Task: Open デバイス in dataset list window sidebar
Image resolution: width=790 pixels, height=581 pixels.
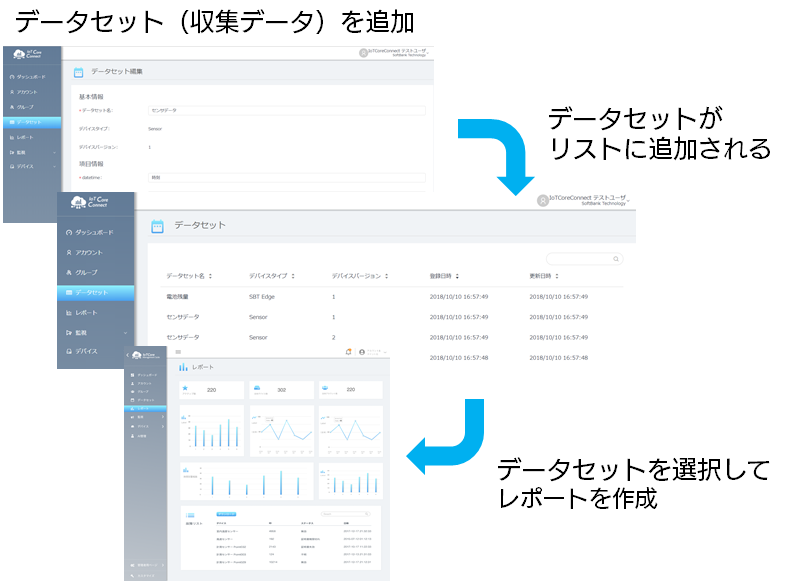Action: pos(82,351)
